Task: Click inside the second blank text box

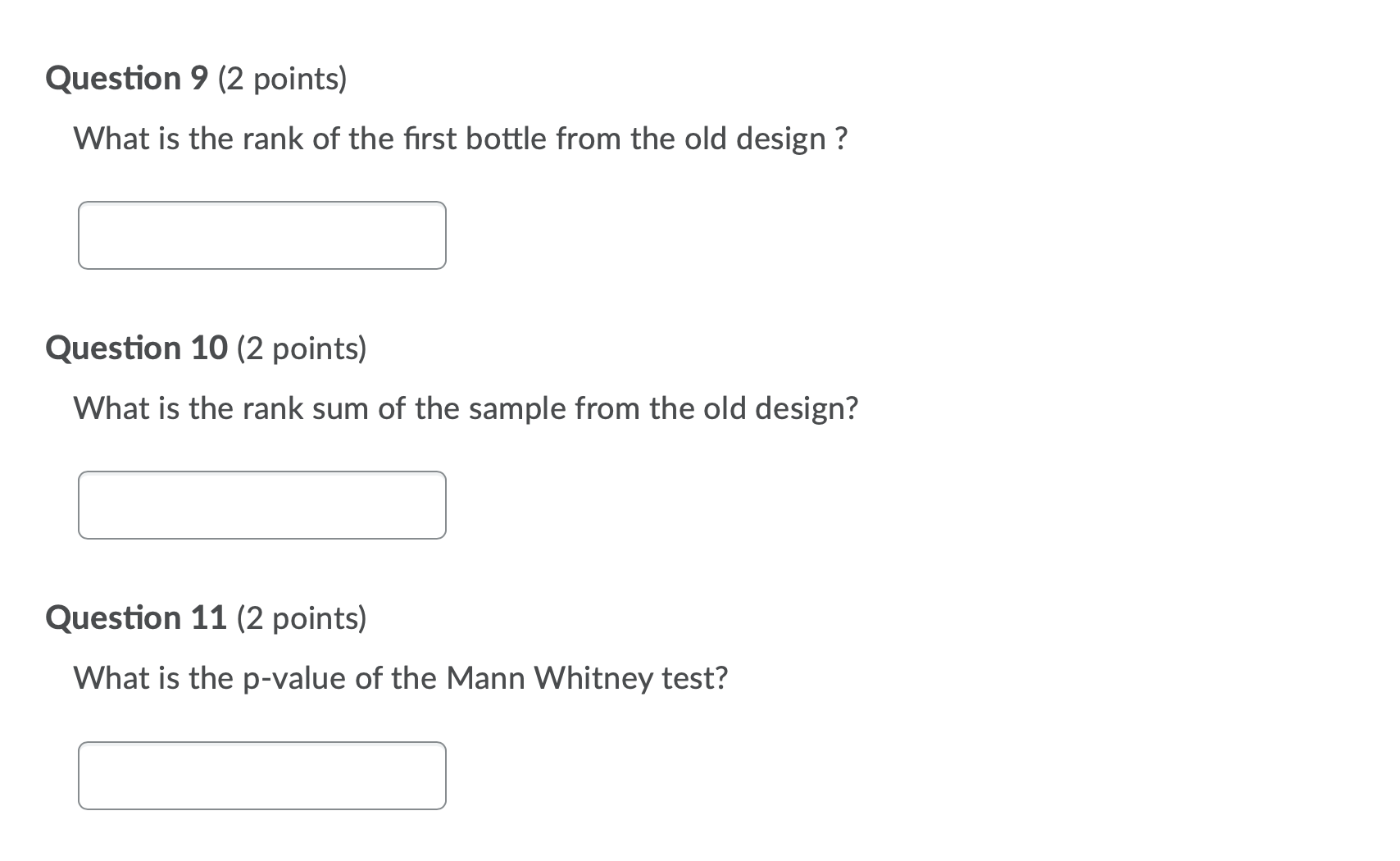Action: point(261,505)
